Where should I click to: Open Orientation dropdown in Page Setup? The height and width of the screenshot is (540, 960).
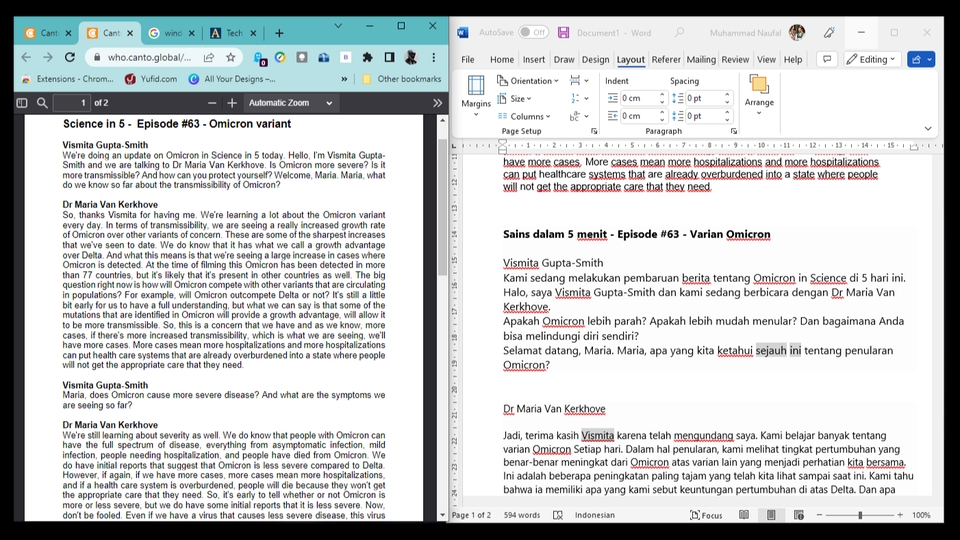[x=528, y=81]
